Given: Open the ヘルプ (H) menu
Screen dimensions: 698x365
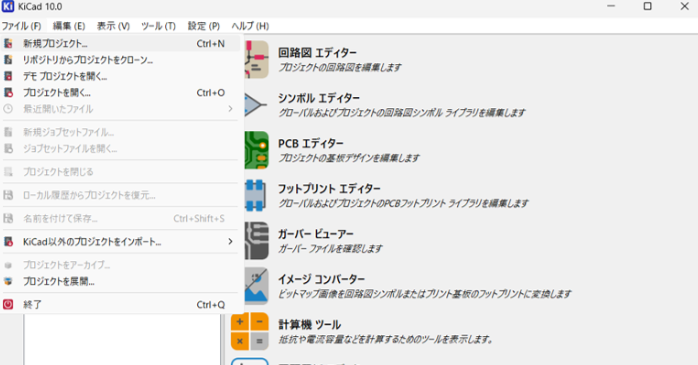Looking at the screenshot, I should 250,26.
